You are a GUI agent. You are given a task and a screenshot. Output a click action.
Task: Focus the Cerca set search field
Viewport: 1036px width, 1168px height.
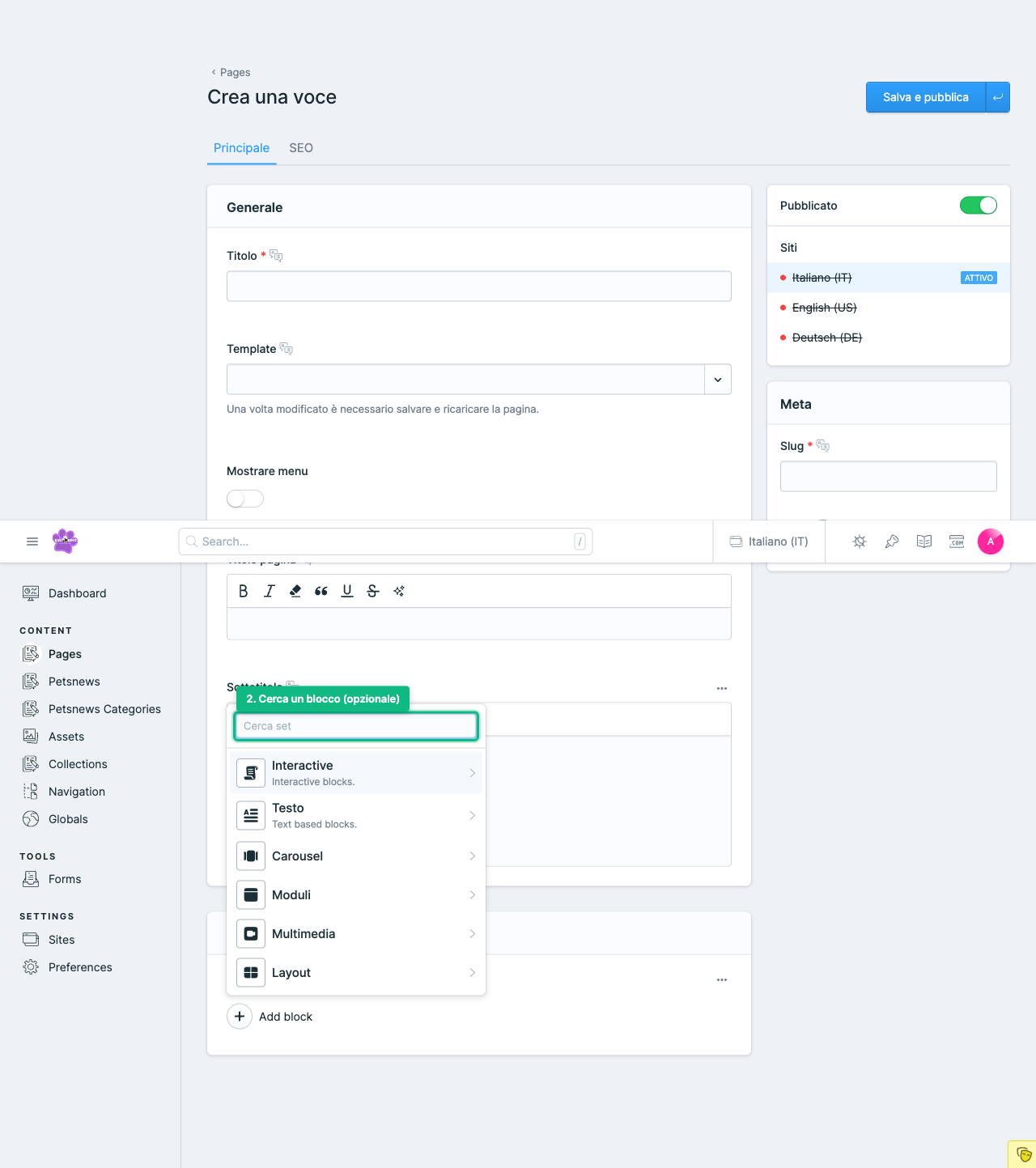pyautogui.click(x=356, y=726)
